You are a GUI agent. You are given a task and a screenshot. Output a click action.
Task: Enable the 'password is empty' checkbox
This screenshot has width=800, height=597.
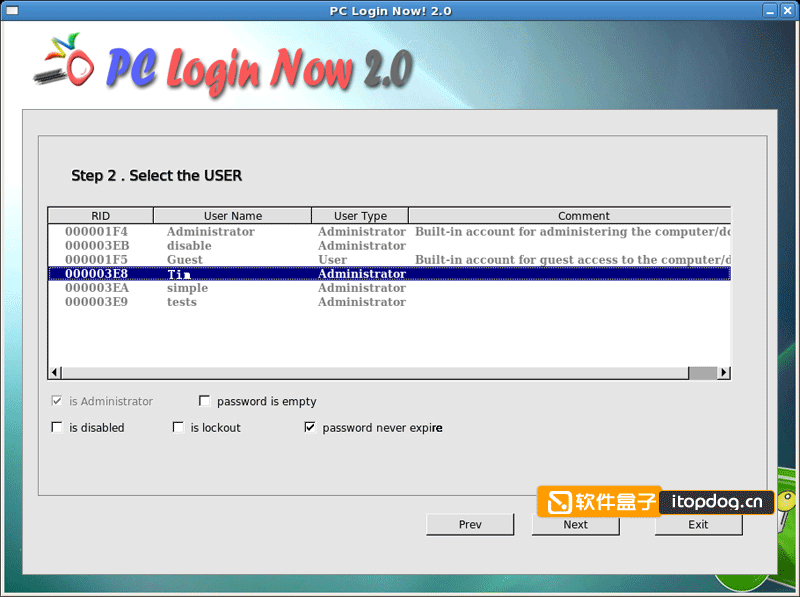204,401
